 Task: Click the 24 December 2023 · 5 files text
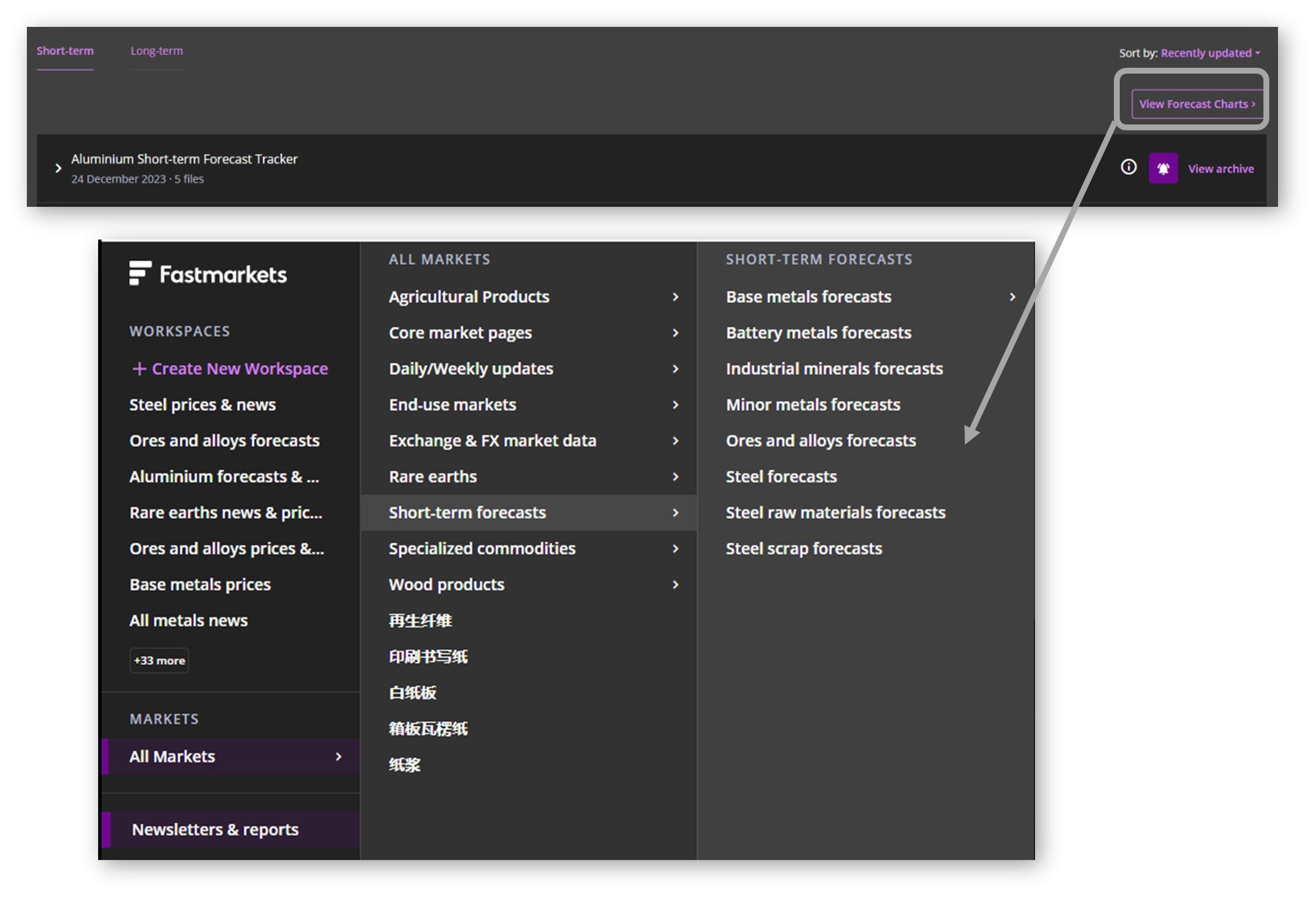click(x=137, y=179)
